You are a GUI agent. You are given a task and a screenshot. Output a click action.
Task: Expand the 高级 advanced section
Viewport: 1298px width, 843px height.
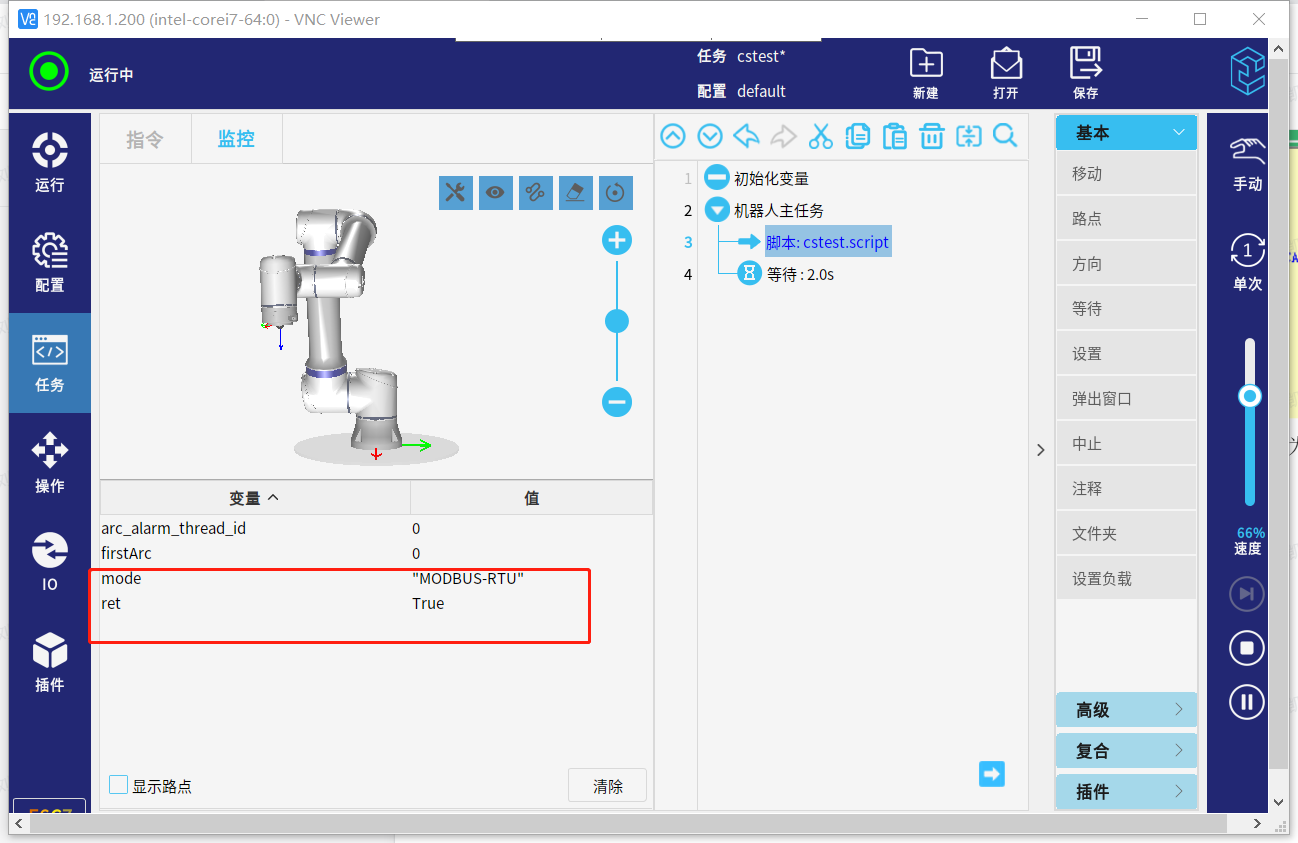click(x=1126, y=710)
